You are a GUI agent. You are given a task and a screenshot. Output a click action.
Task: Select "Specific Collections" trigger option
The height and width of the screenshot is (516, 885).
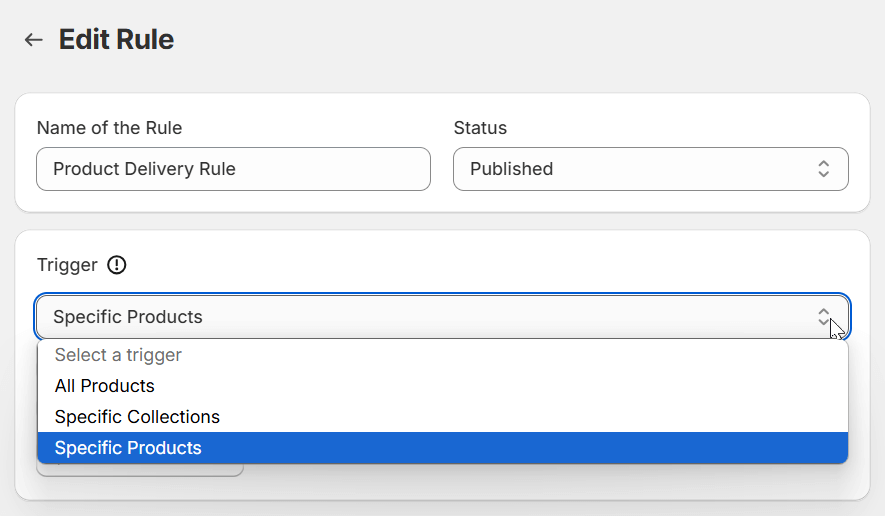pos(137,417)
